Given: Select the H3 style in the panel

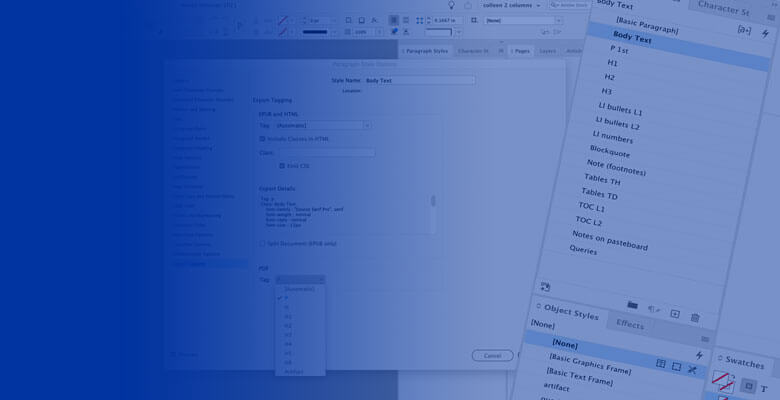Looking at the screenshot, I should coord(606,91).
